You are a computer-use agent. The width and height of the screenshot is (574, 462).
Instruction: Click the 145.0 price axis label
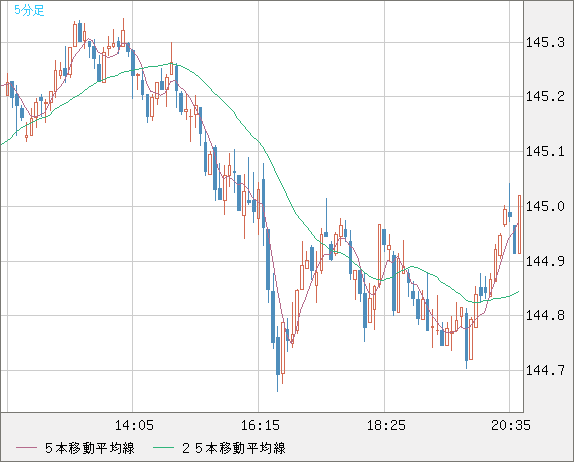coord(545,206)
